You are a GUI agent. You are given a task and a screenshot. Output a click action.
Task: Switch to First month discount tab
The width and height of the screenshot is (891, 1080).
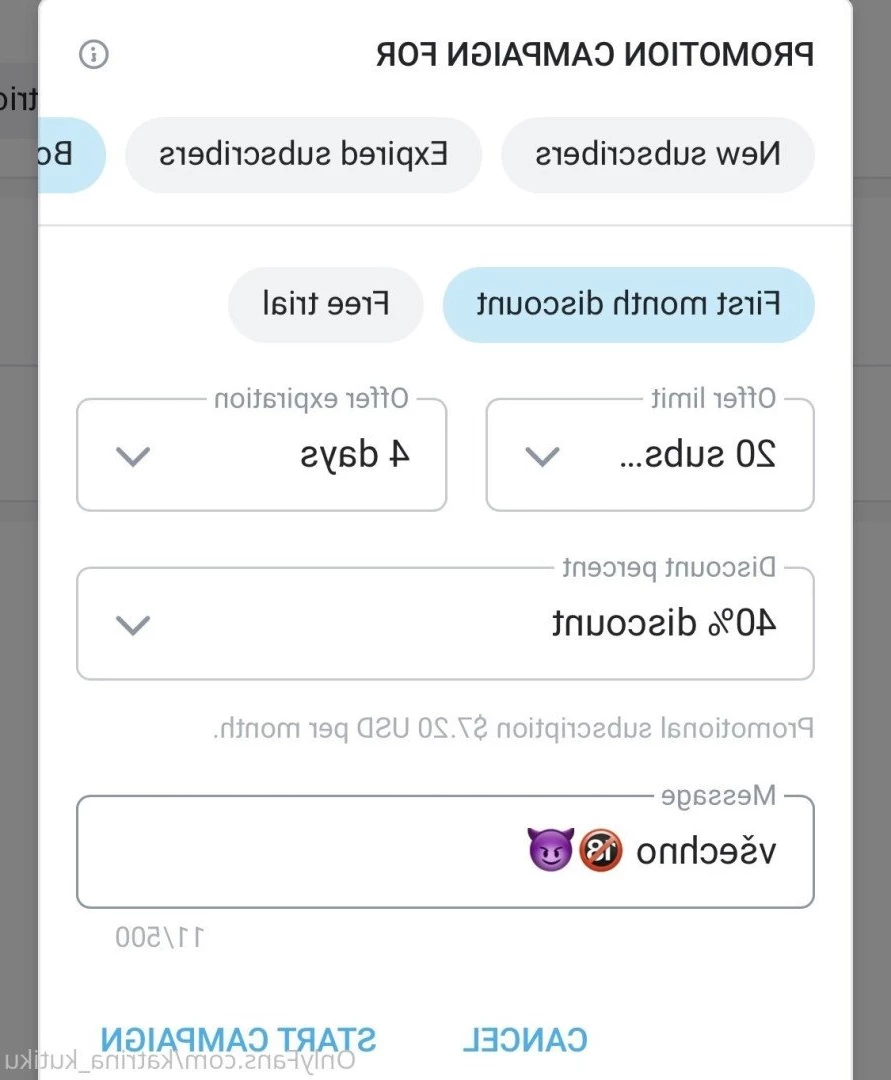pyautogui.click(x=629, y=304)
